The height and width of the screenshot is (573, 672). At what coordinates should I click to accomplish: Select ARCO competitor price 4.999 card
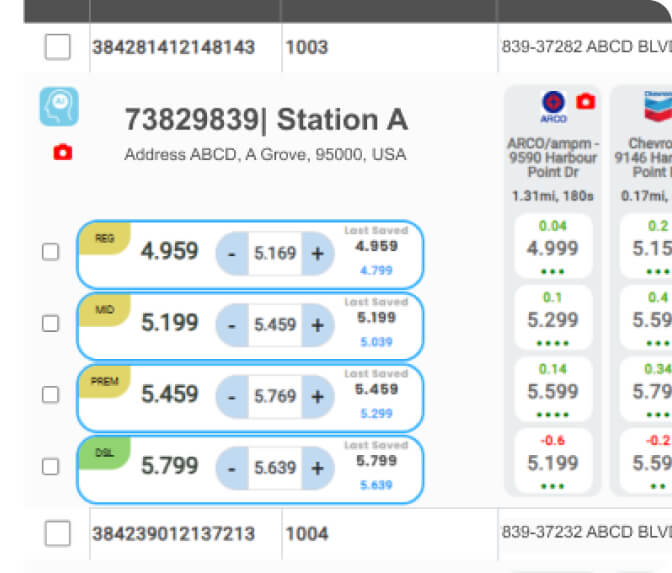(553, 247)
